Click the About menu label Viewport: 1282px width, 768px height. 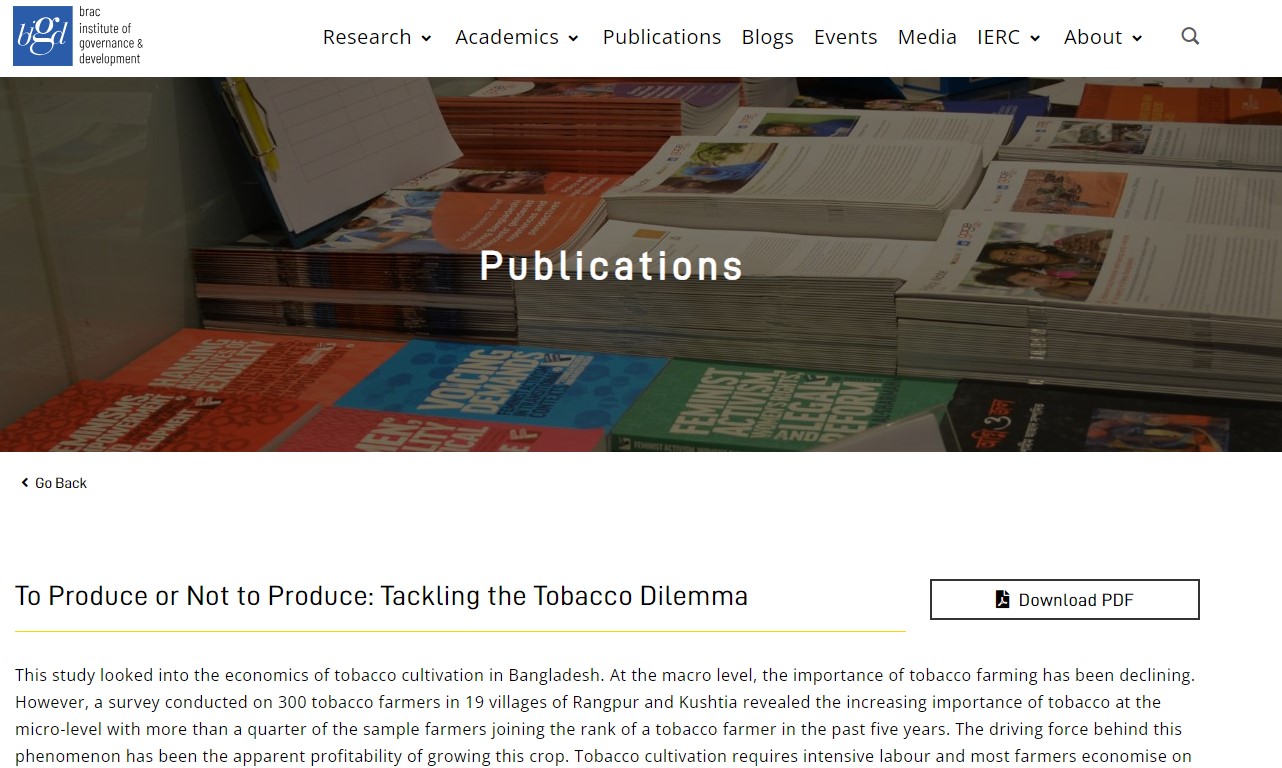[x=1091, y=36]
